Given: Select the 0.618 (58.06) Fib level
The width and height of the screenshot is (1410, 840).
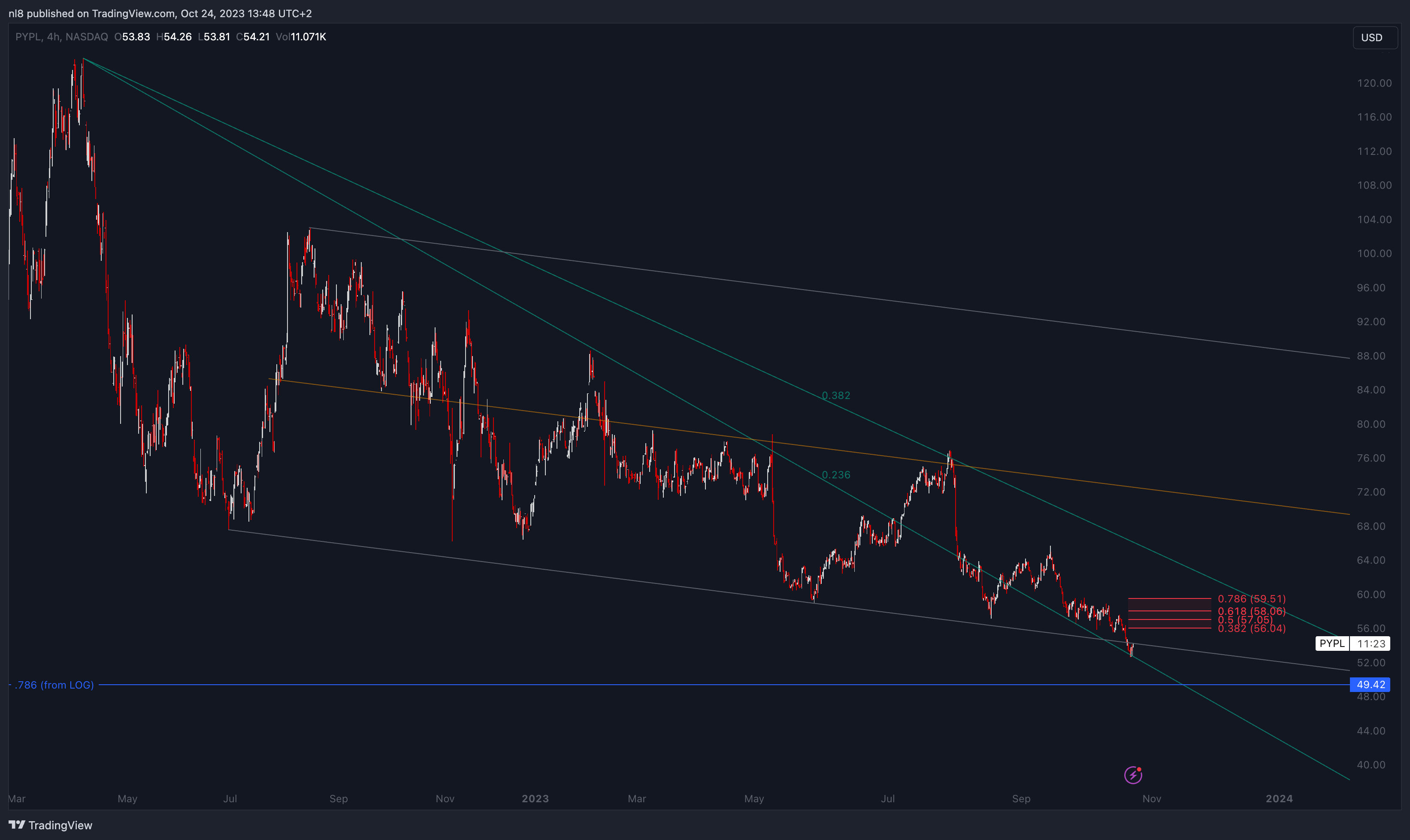Looking at the screenshot, I should point(1252,611).
